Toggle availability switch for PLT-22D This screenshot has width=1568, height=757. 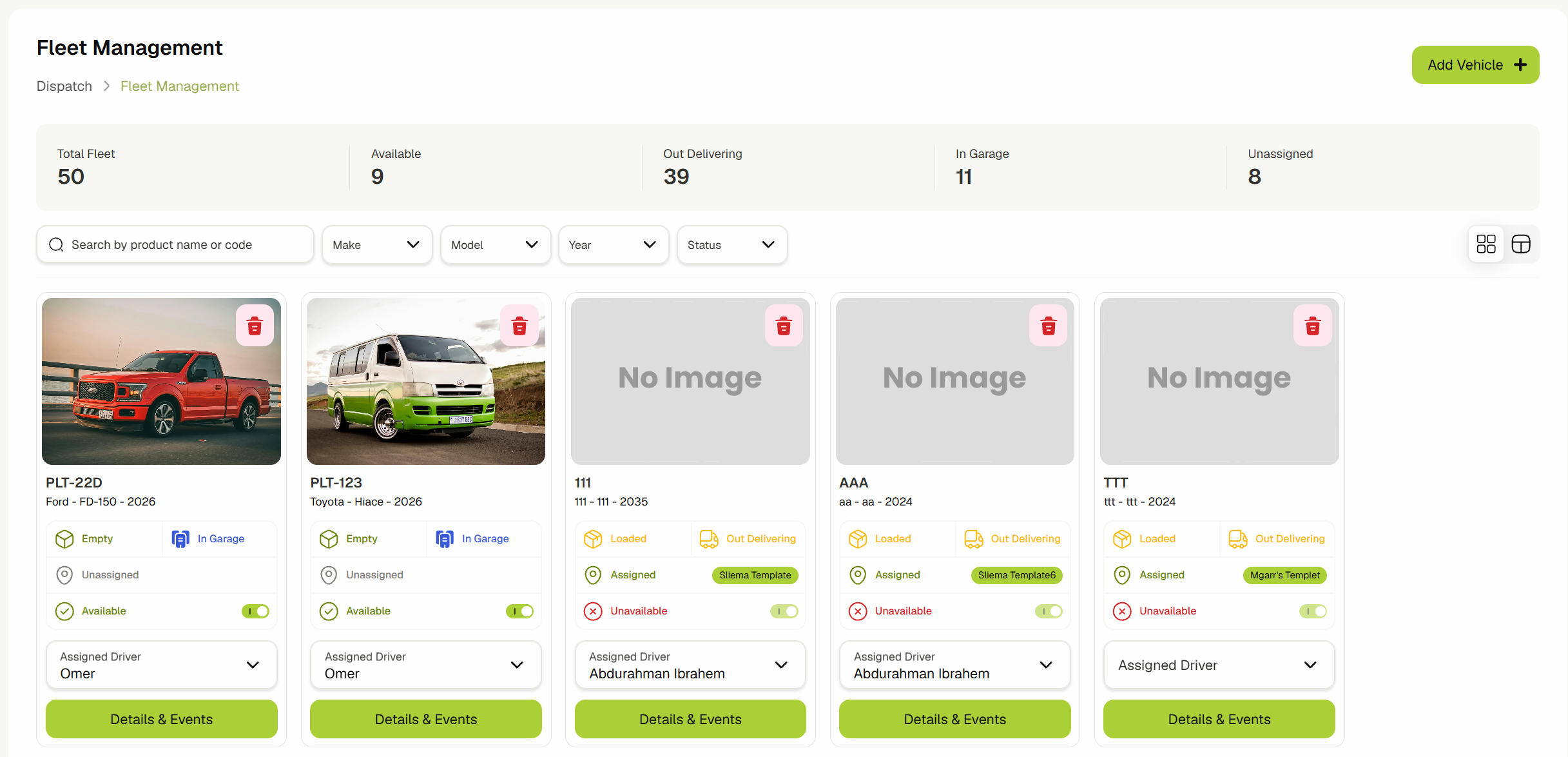255,611
